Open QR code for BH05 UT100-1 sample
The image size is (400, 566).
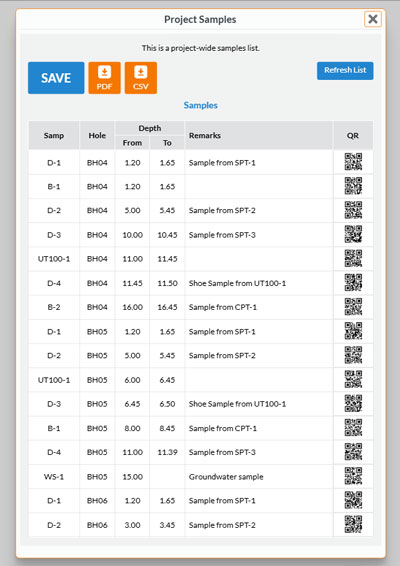353,379
